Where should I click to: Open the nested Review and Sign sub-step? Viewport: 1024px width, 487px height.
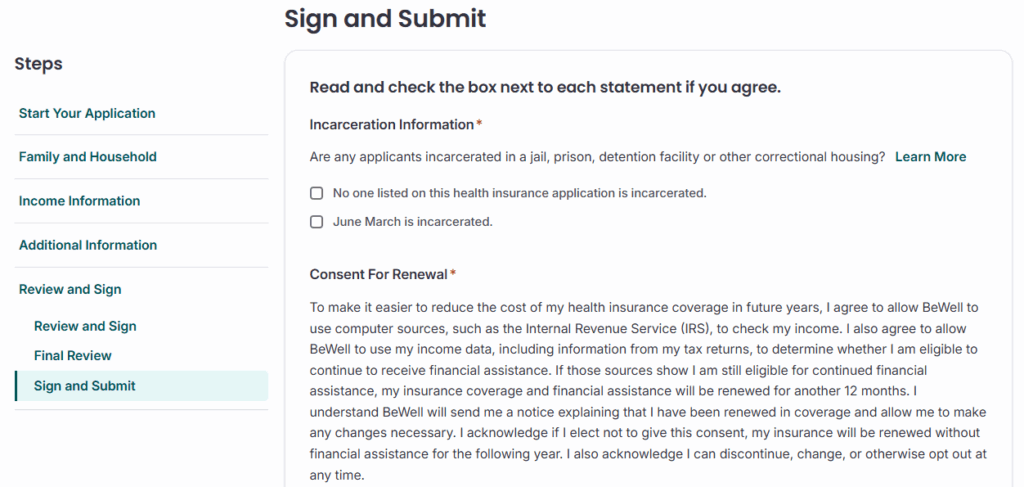[x=85, y=326]
